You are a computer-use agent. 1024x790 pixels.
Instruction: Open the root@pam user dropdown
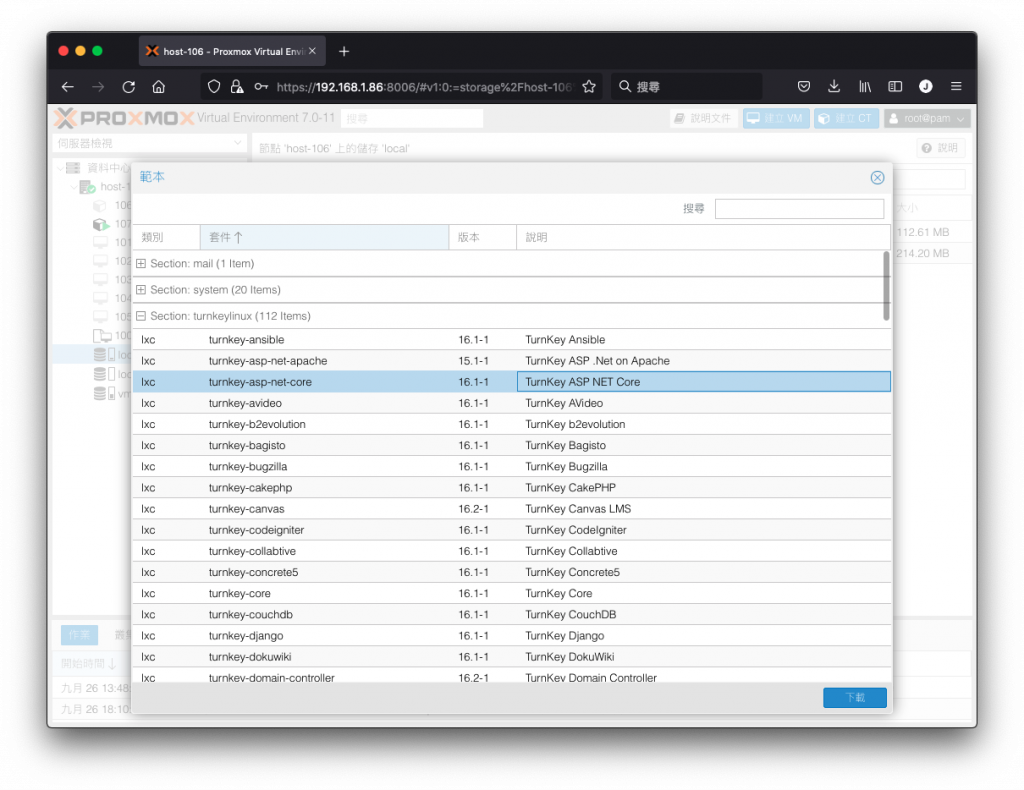point(927,118)
